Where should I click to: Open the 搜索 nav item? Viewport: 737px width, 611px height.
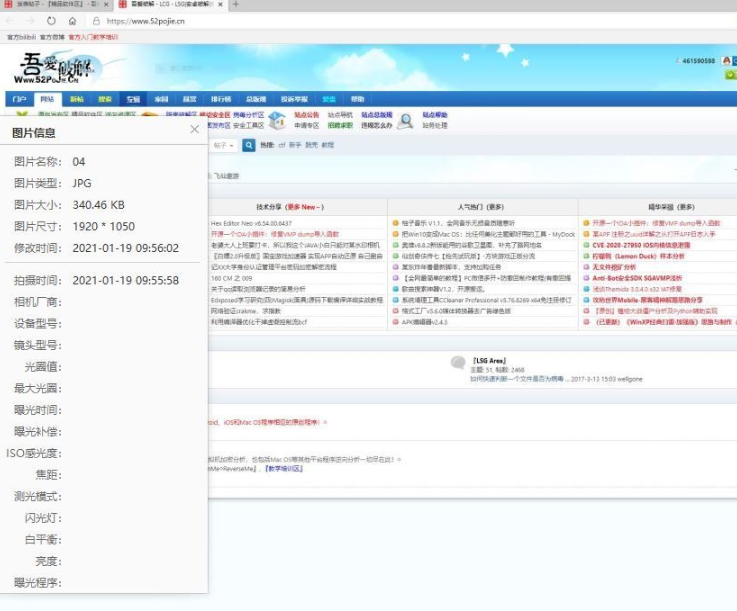105,99
